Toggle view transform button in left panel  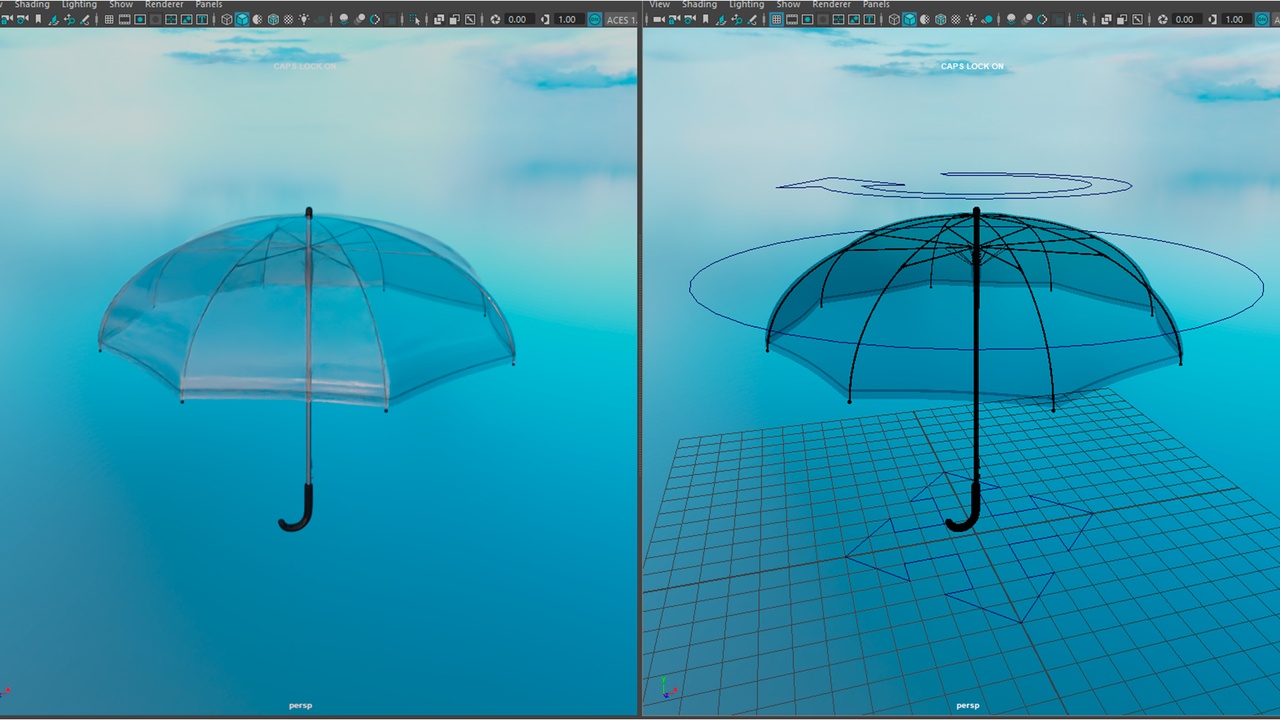tap(595, 19)
